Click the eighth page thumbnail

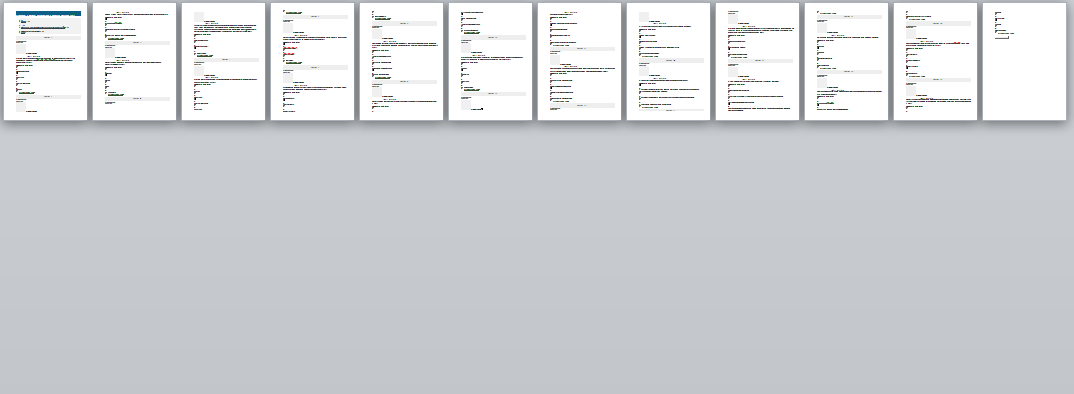[x=669, y=62]
